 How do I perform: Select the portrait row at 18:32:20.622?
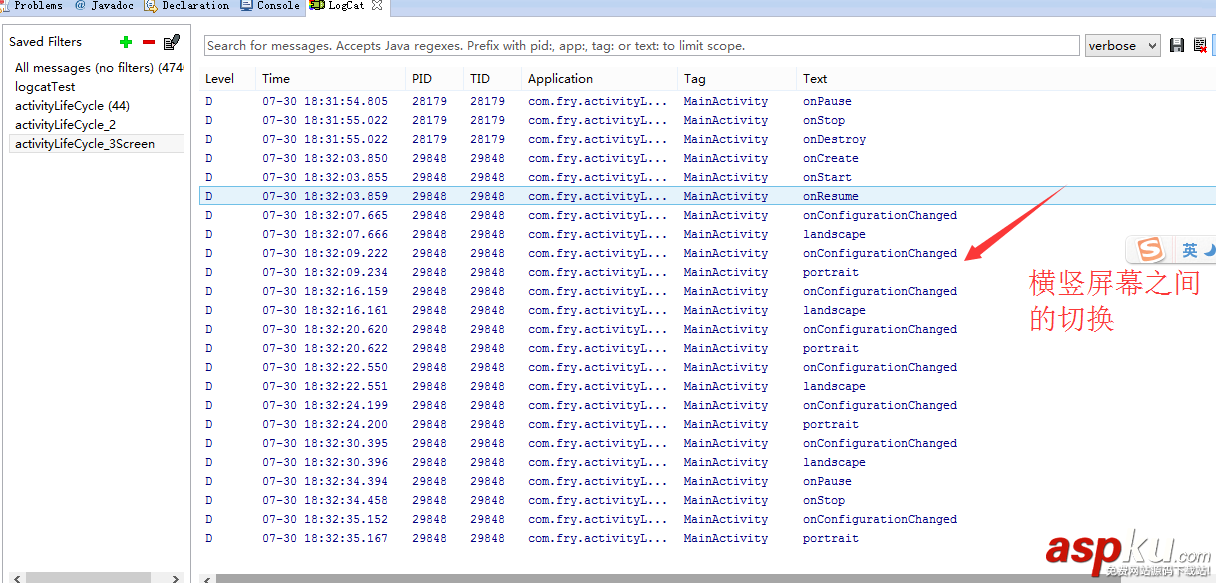click(708, 348)
